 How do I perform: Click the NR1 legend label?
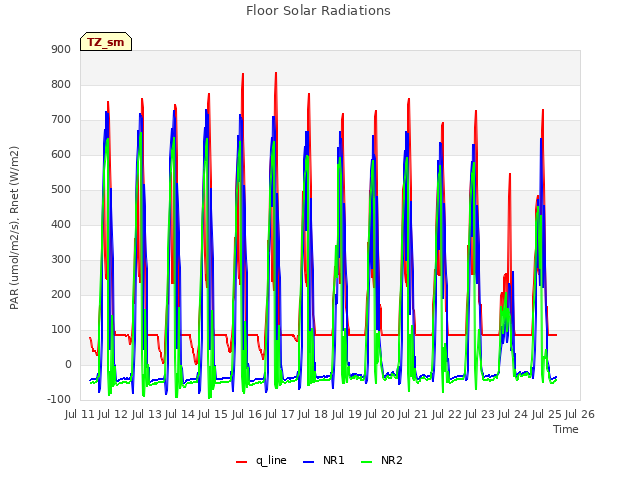click(x=333, y=460)
